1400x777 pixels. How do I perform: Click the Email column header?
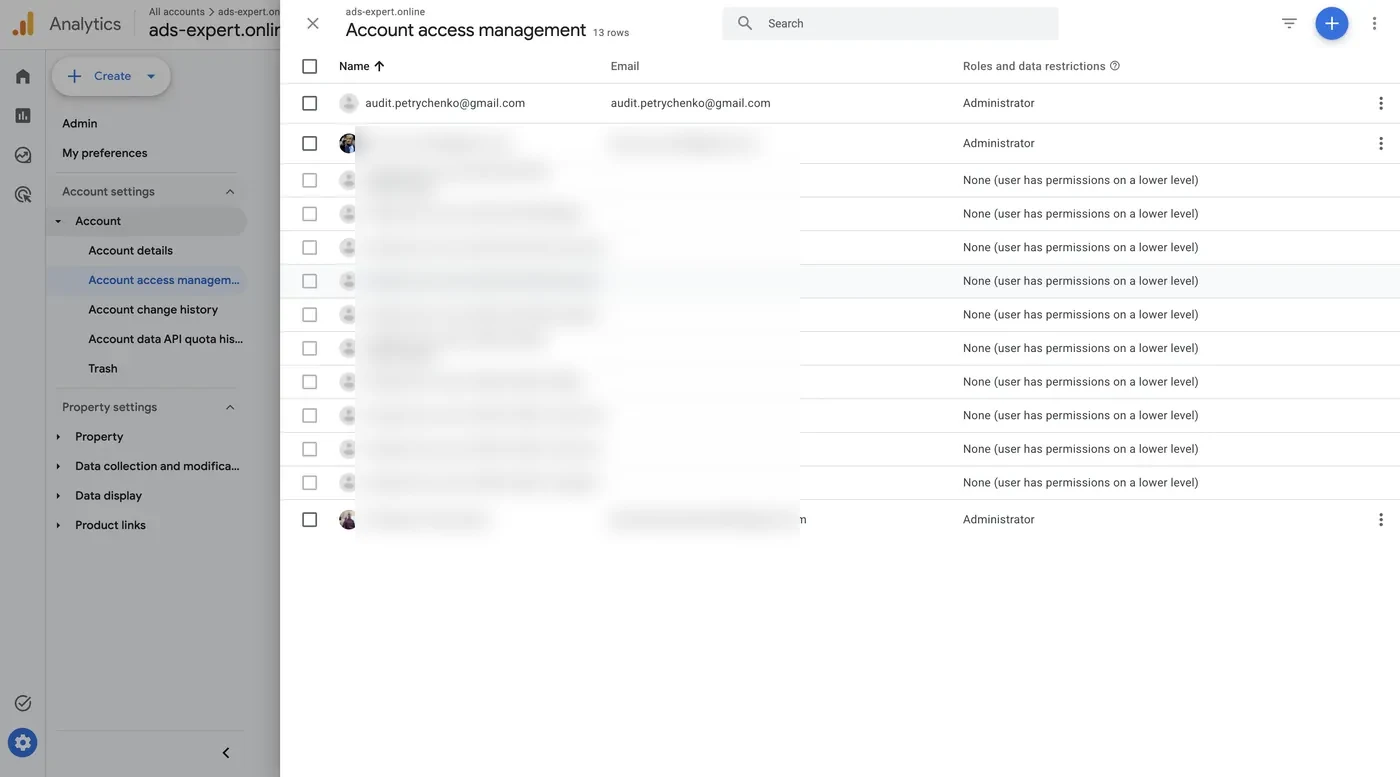pyautogui.click(x=625, y=66)
